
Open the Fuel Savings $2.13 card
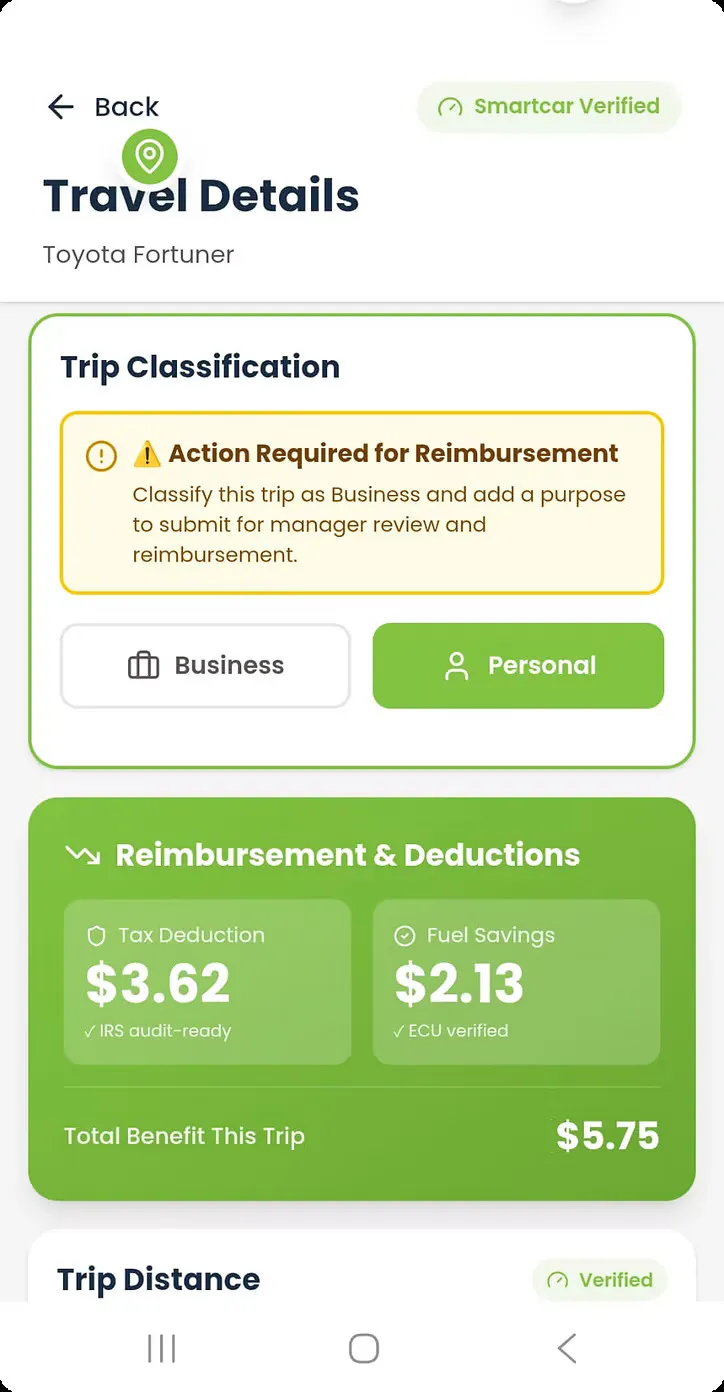pyautogui.click(x=516, y=982)
